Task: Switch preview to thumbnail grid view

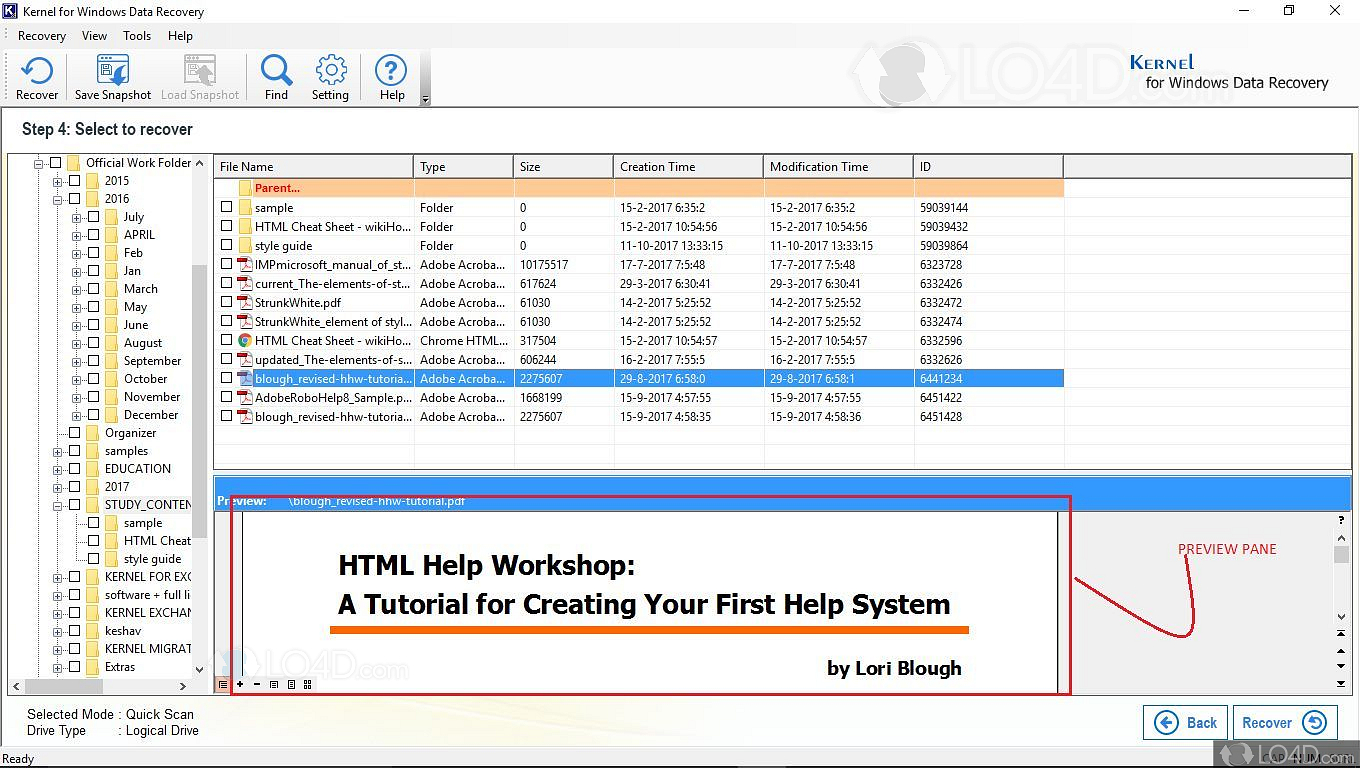Action: click(307, 684)
